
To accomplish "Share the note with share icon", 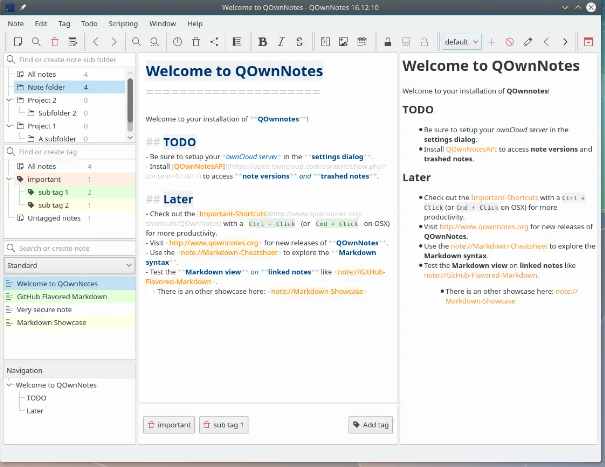I will (x=214, y=42).
